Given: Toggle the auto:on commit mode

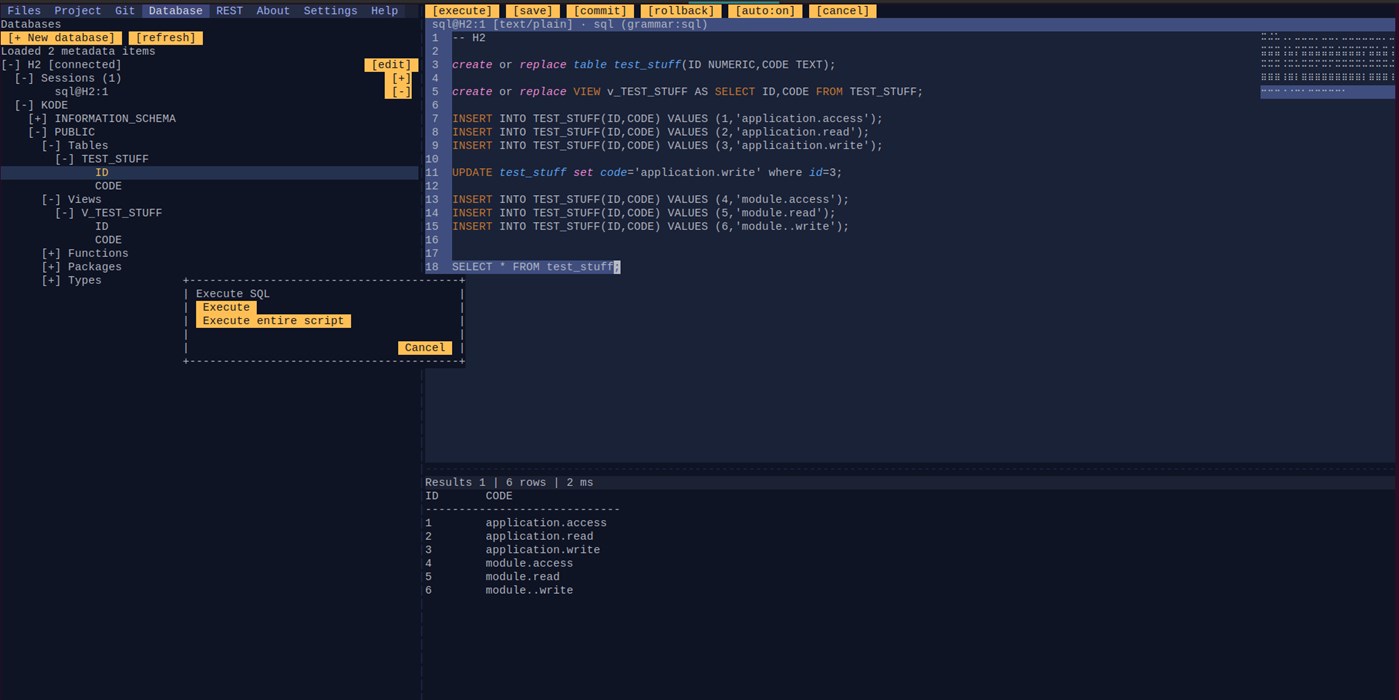Looking at the screenshot, I should pyautogui.click(x=765, y=11).
